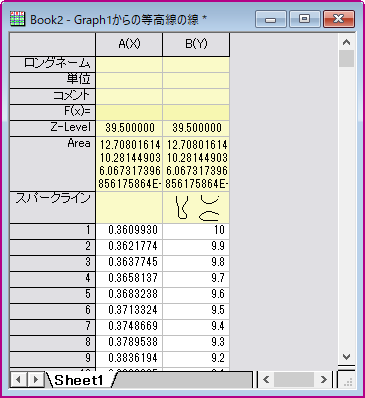
Task: Select cell with value 0.3748669
Action: click(129, 327)
